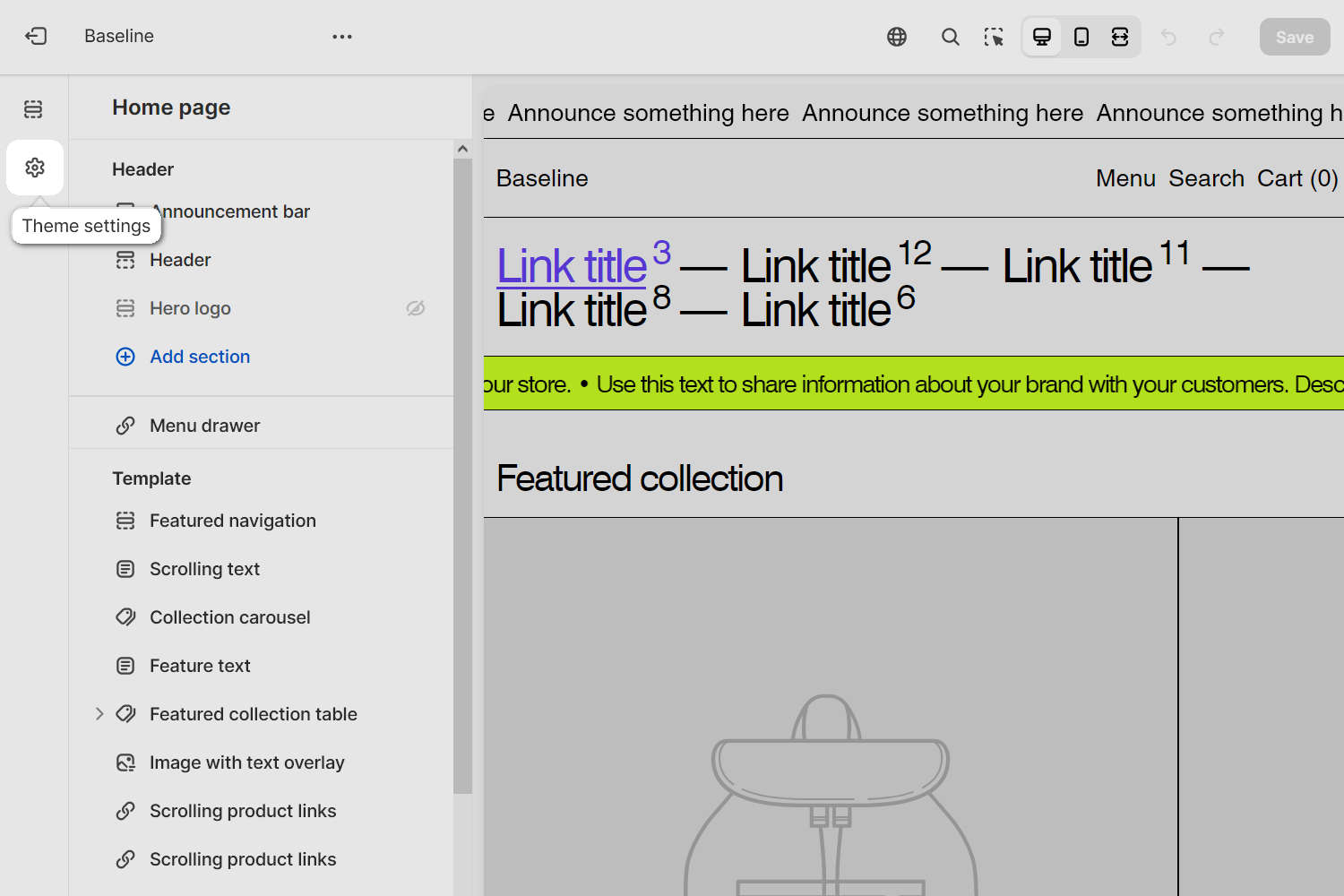Activate the section inspector picker
The width and height of the screenshot is (1344, 896).
(994, 37)
